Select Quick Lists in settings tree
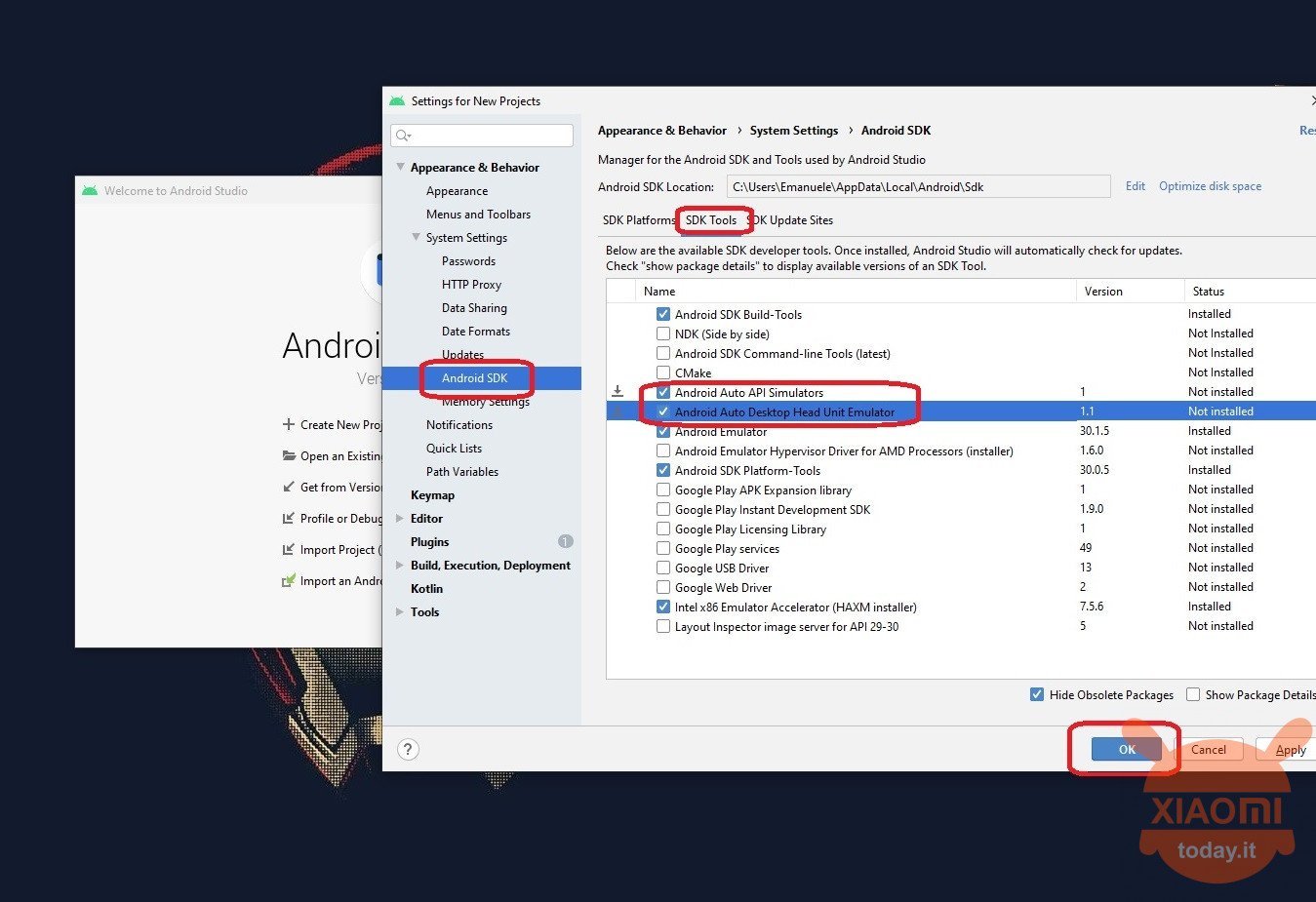This screenshot has width=1316, height=902. coord(454,448)
